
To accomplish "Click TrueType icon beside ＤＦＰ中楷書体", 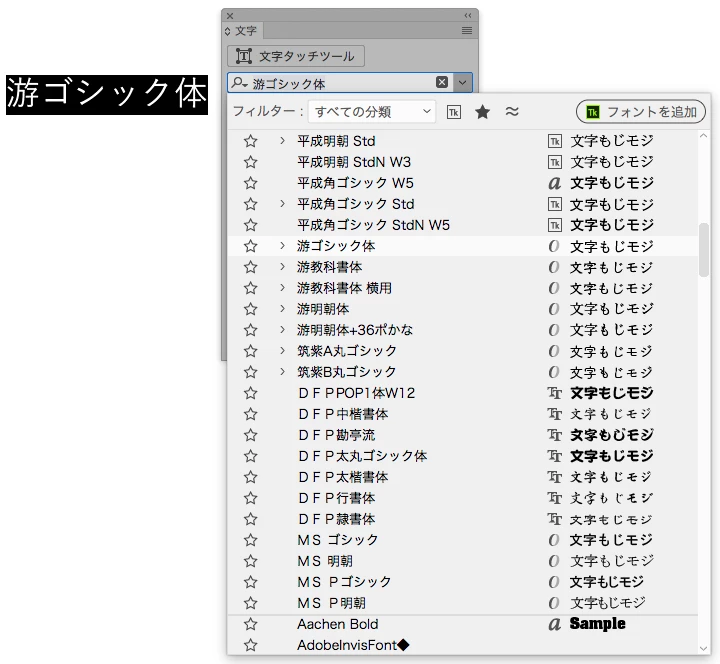I will pos(555,414).
